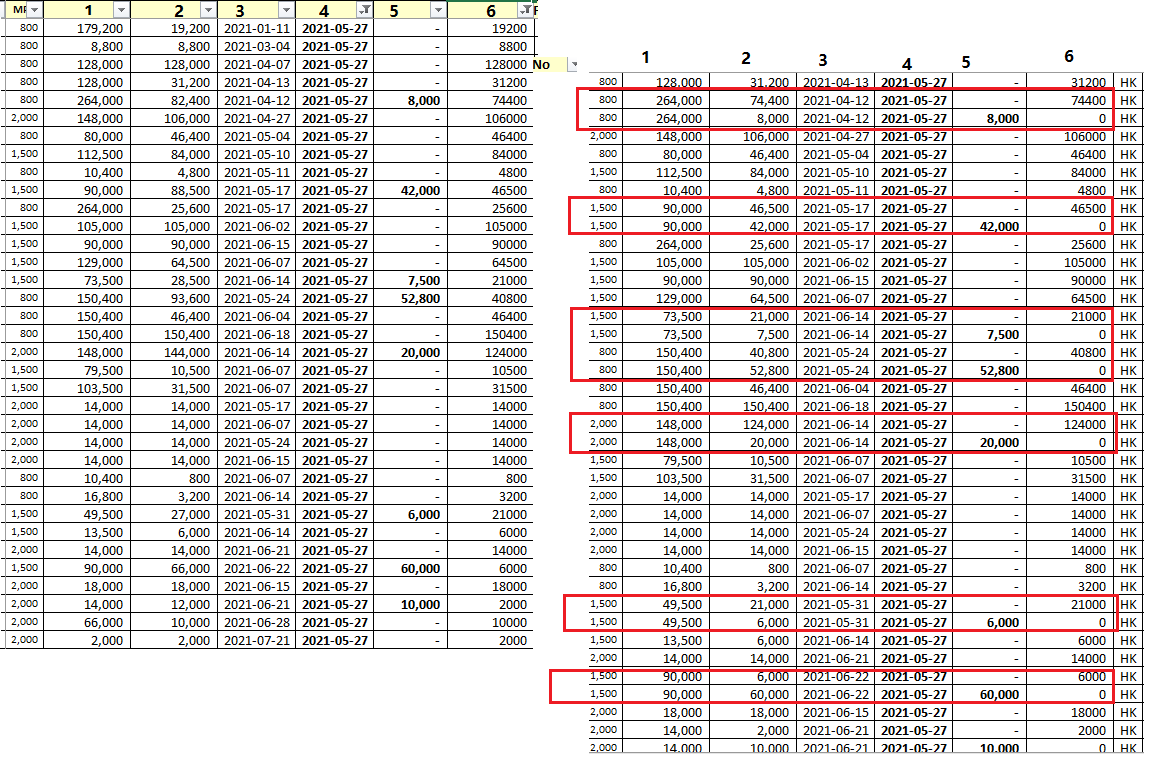Click the date cell 2021-01-11

click(256, 29)
